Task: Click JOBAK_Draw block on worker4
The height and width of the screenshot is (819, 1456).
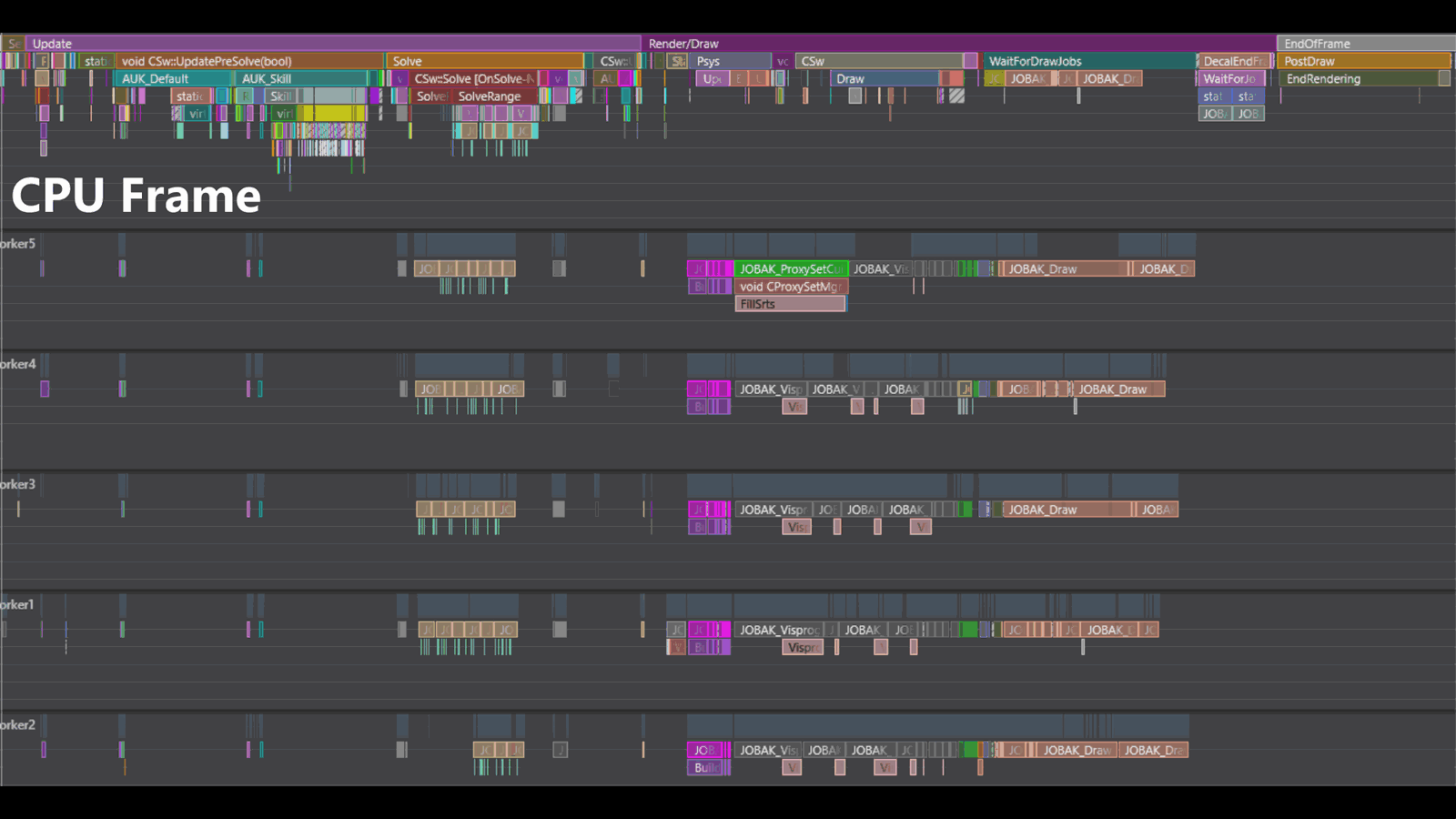Action: (x=1119, y=389)
